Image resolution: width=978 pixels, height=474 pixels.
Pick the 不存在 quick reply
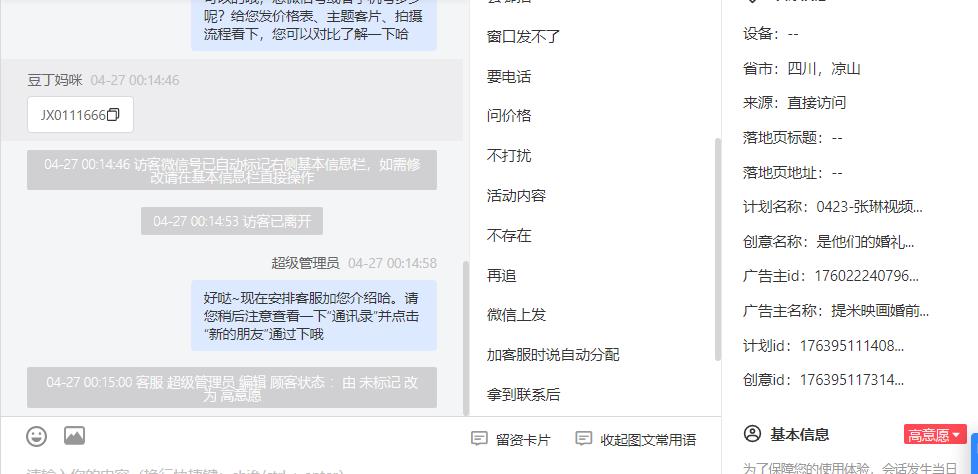click(x=509, y=236)
